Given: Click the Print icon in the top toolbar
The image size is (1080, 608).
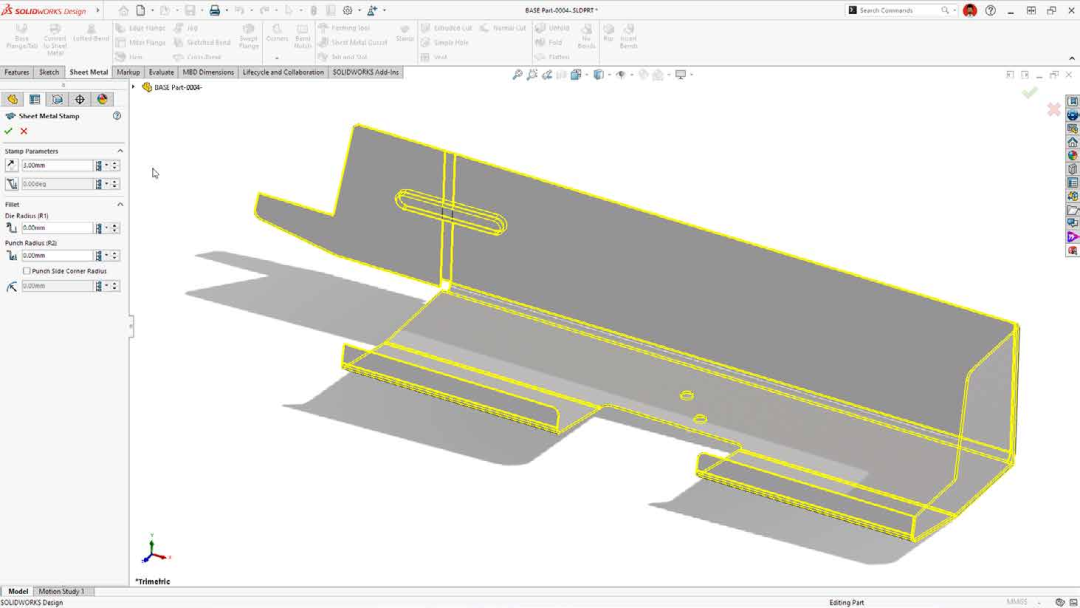Looking at the screenshot, I should [x=215, y=10].
